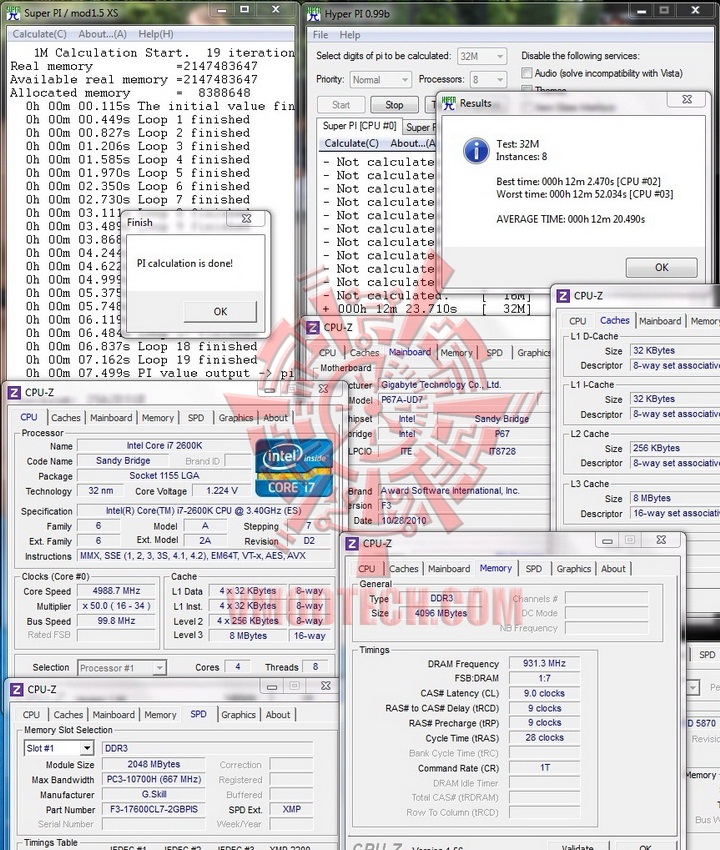This screenshot has width=720, height=850.
Task: Open Calculate(C) menu inside Hyper PI tab
Action: tap(351, 143)
